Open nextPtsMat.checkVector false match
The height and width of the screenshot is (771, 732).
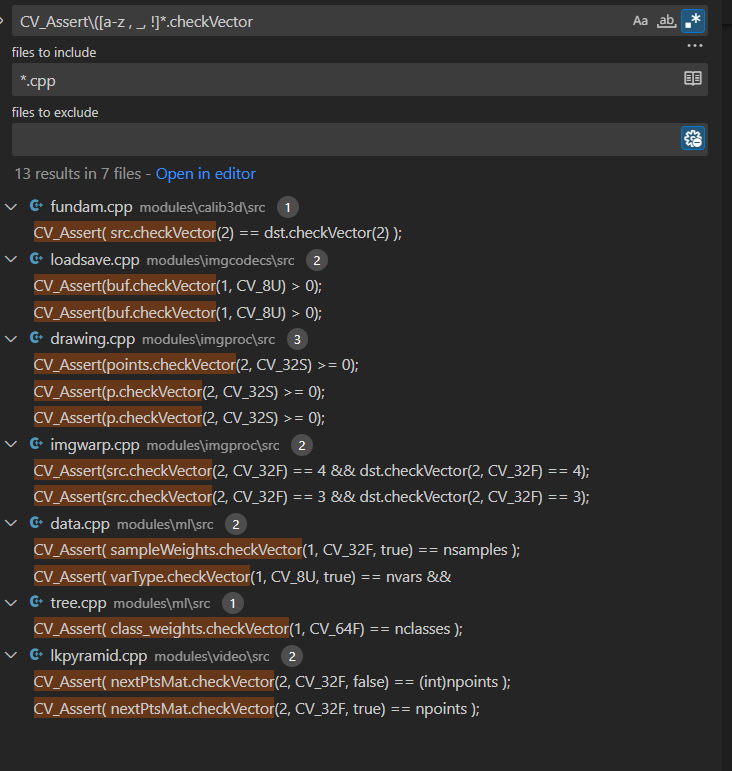[272, 682]
